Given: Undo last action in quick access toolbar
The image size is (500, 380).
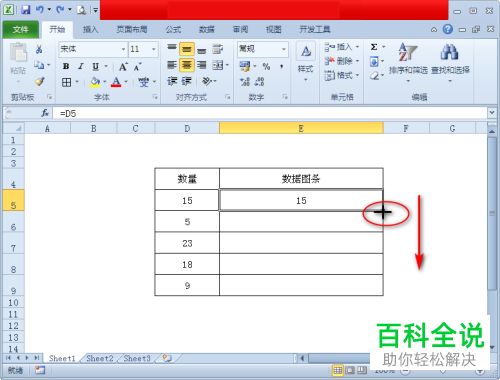Looking at the screenshot, I should click(40, 10).
